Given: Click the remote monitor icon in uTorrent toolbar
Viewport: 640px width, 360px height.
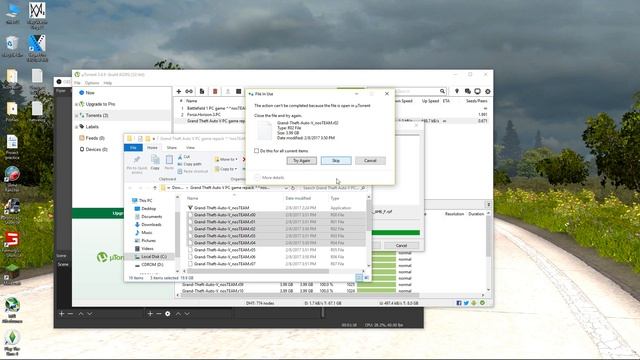Looking at the screenshot, I should (x=477, y=91).
